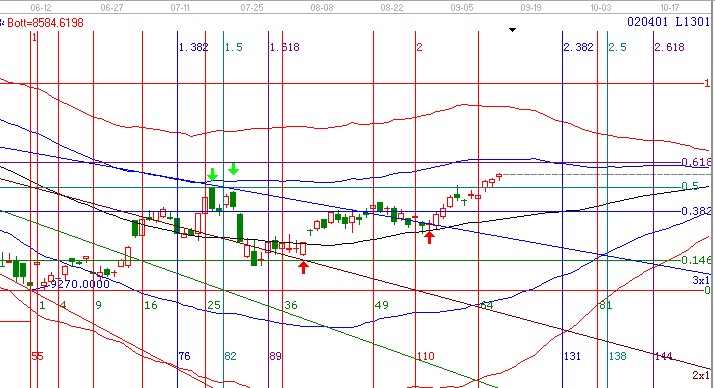Click the Bott=8584.6198 indicator text
The image size is (715, 388).
(x=44, y=22)
